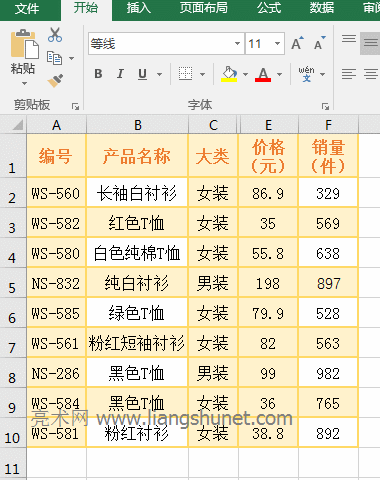The image size is (380, 480).
Task: Switch to the 公式 (Formulas) tab
Action: tap(269, 8)
